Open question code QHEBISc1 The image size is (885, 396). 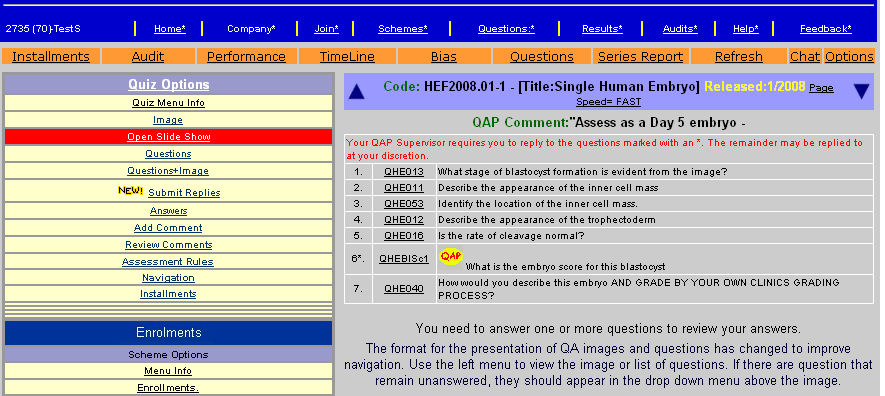click(404, 259)
